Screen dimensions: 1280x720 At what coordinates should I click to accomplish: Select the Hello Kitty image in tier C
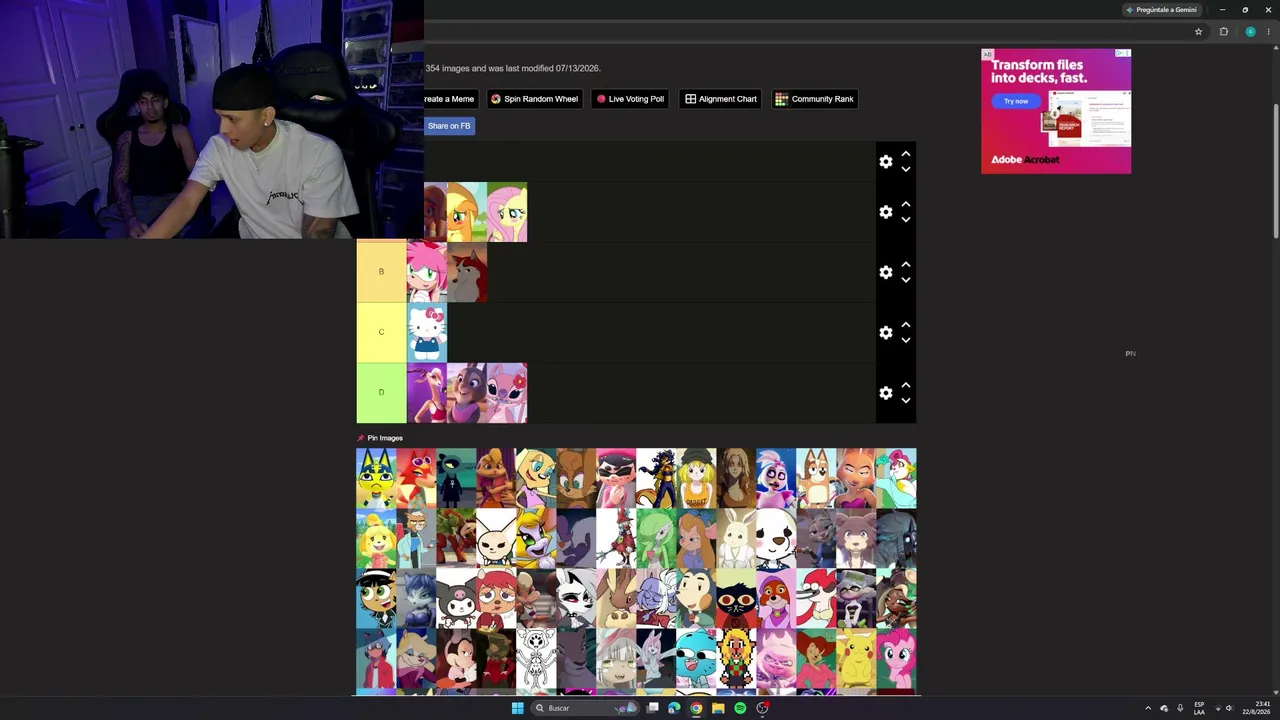point(427,332)
